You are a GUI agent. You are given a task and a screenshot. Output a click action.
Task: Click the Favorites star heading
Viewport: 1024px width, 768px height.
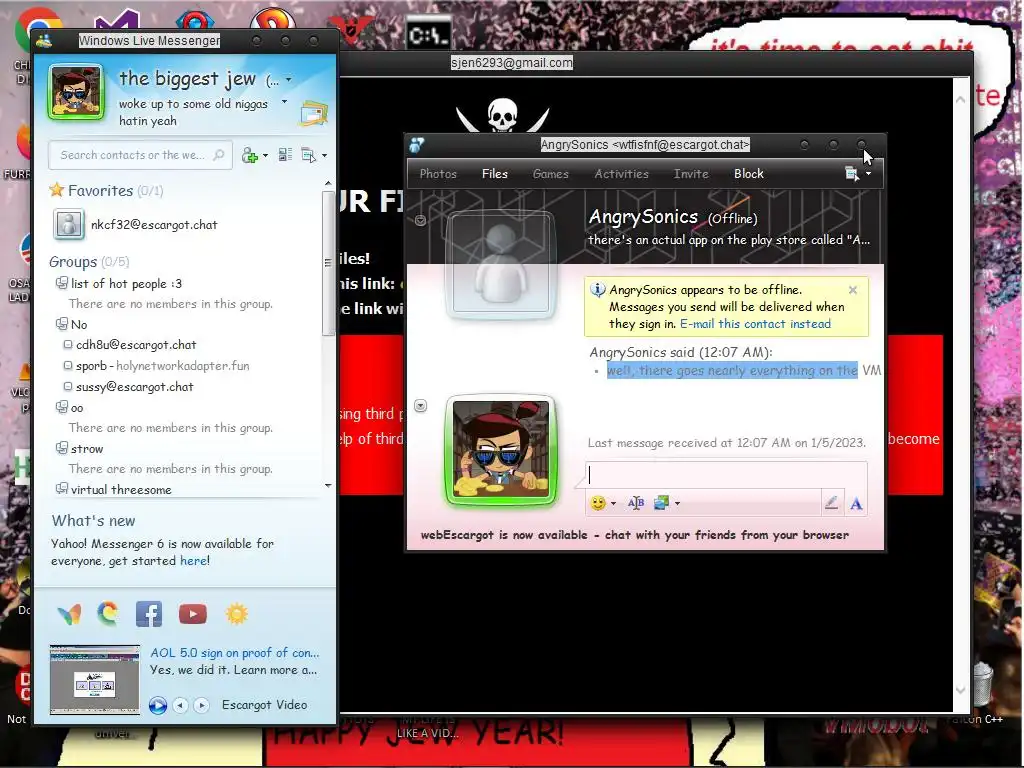tap(106, 191)
